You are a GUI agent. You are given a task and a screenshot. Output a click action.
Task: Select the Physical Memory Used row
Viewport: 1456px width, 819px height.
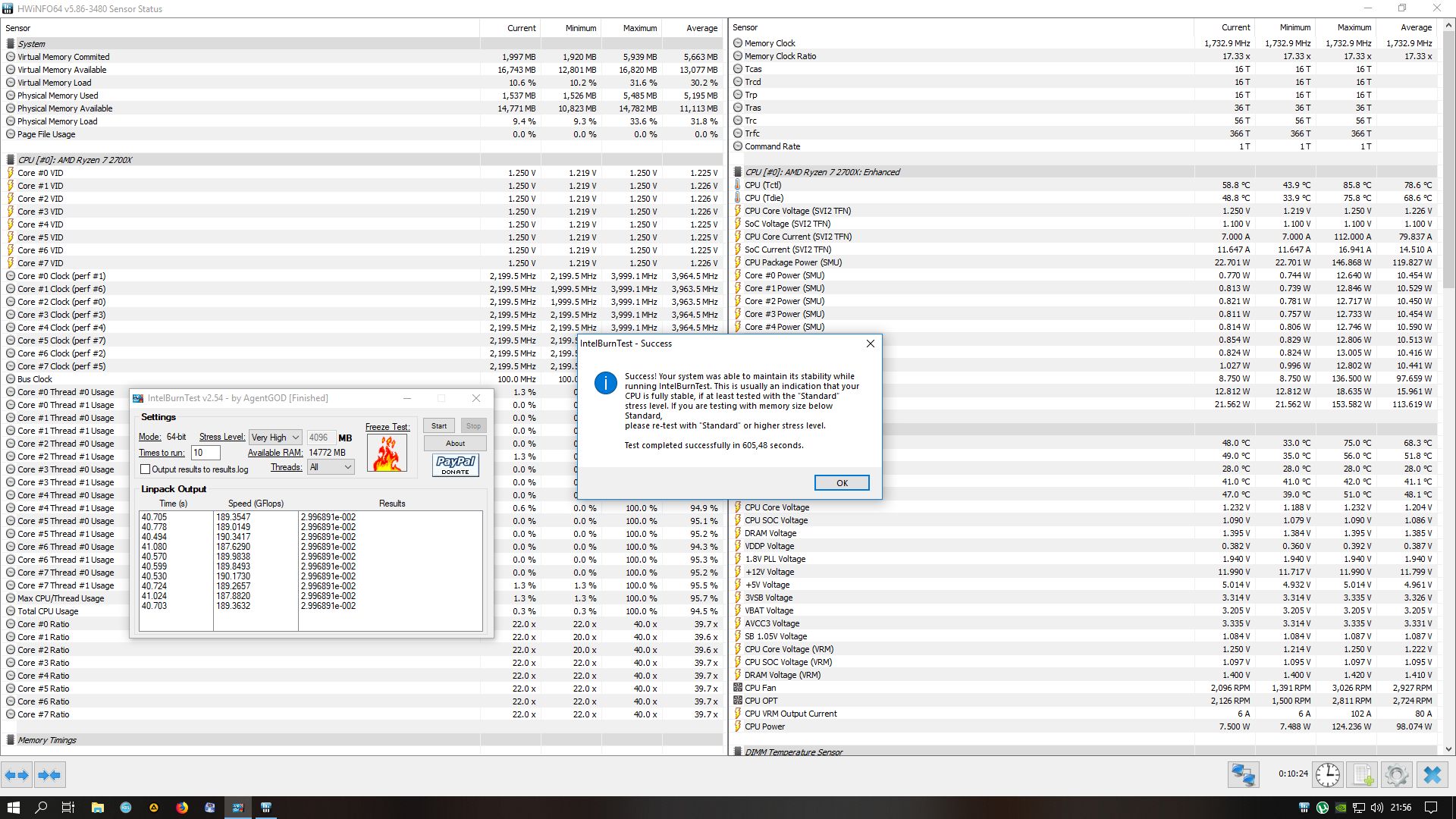[x=362, y=96]
